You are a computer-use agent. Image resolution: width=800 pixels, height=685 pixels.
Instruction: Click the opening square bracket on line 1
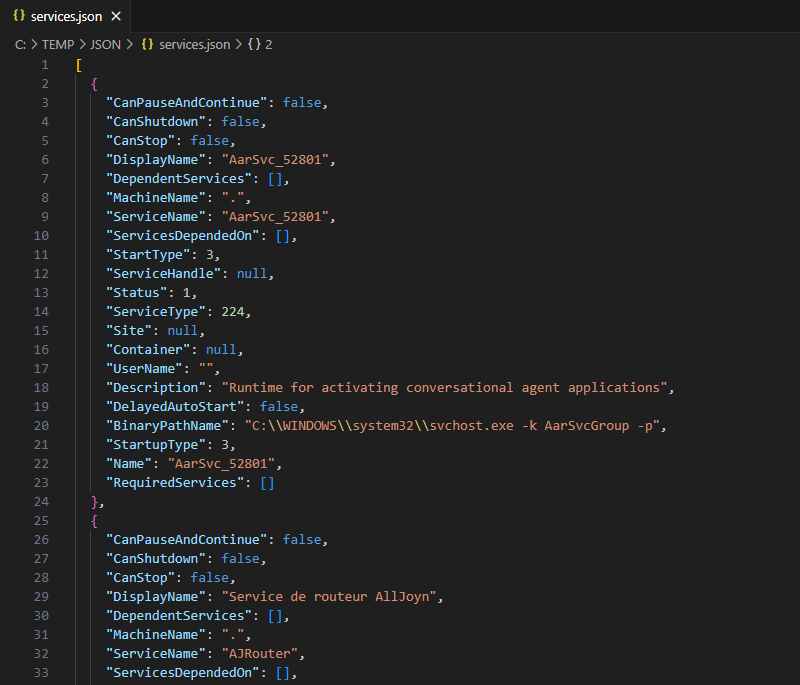79,65
